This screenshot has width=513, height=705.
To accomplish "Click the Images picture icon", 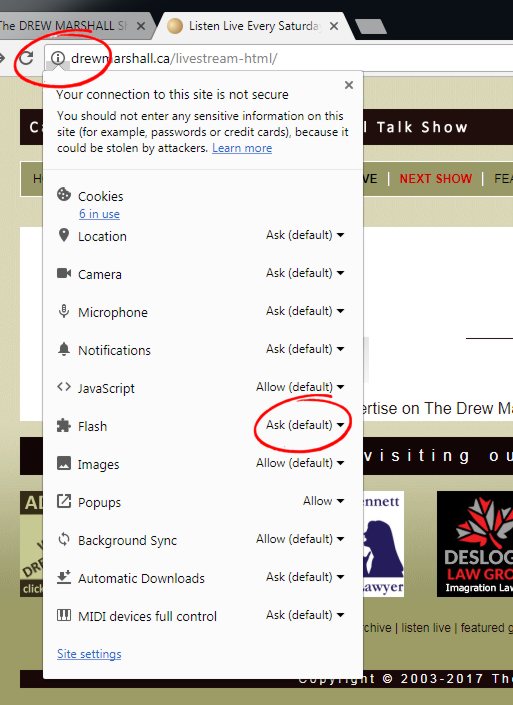I will [64, 463].
